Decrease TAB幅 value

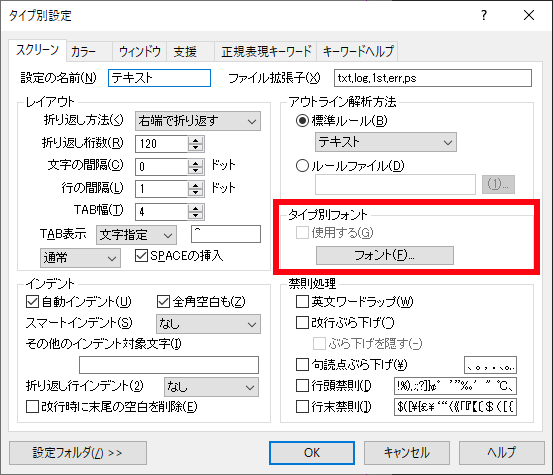click(x=195, y=216)
